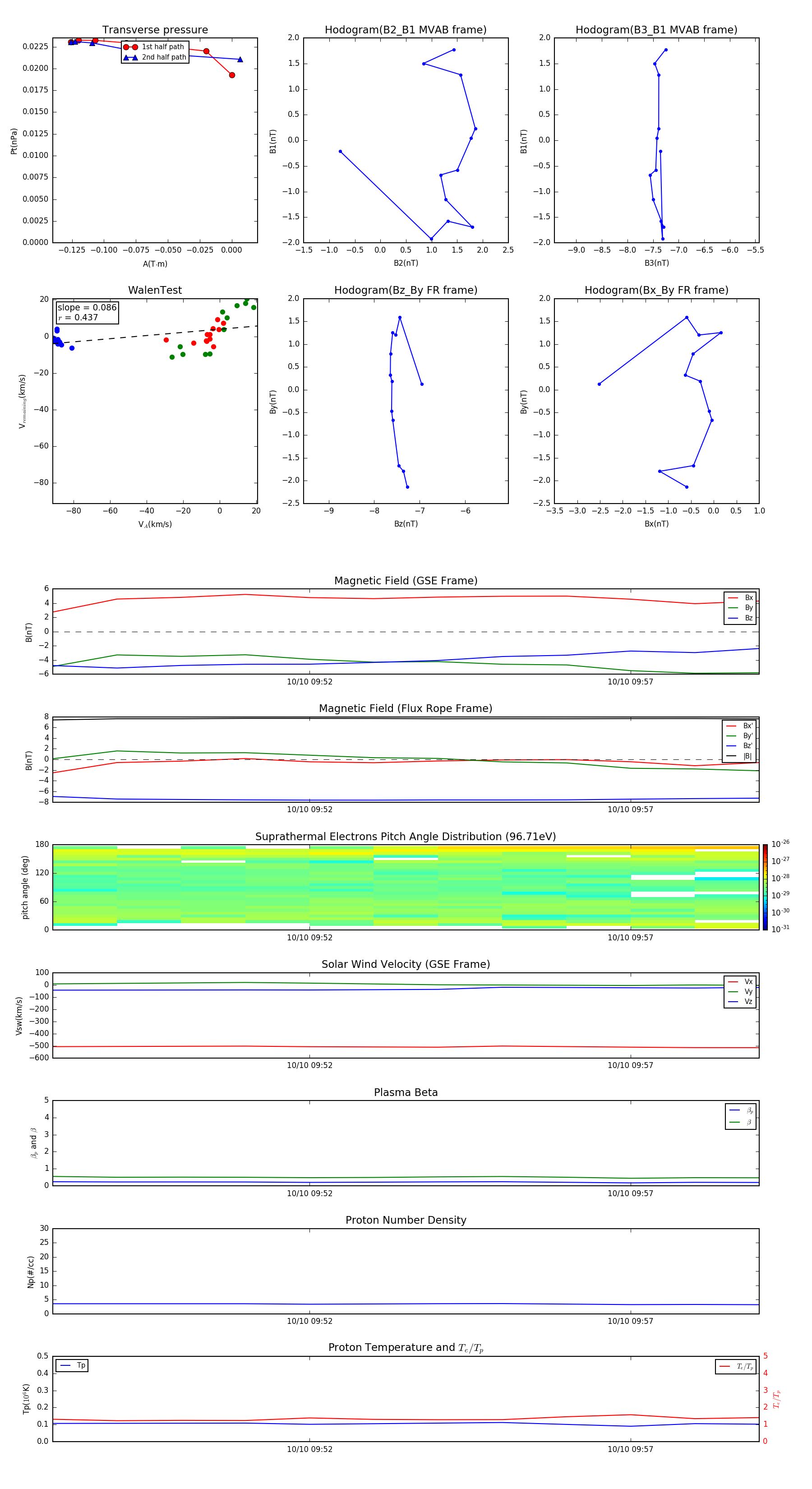Click the 'Proton Number Density' plot title
The height and width of the screenshot is (1489, 812).
pyautogui.click(x=406, y=1220)
